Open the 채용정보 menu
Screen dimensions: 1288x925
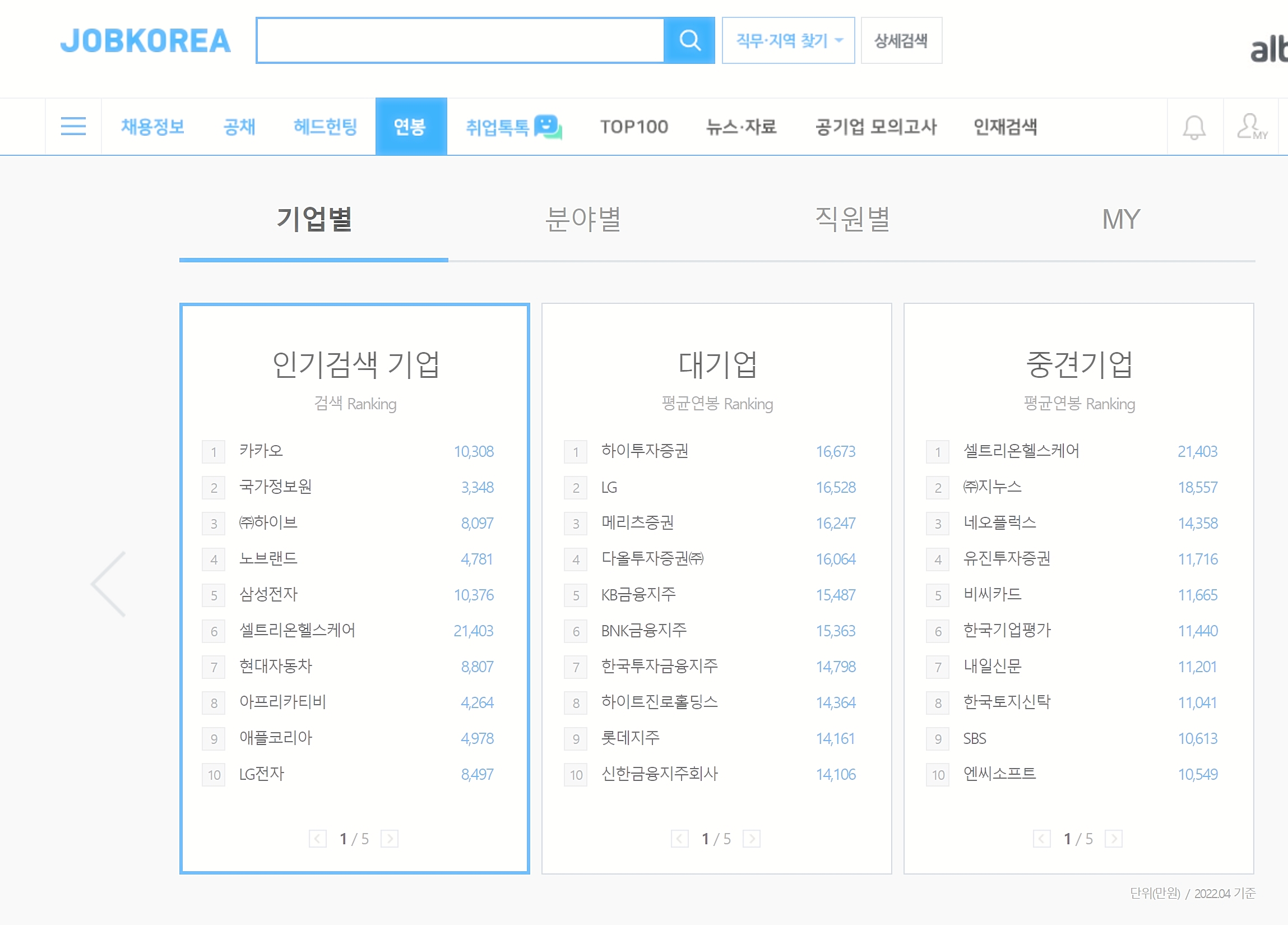[153, 126]
